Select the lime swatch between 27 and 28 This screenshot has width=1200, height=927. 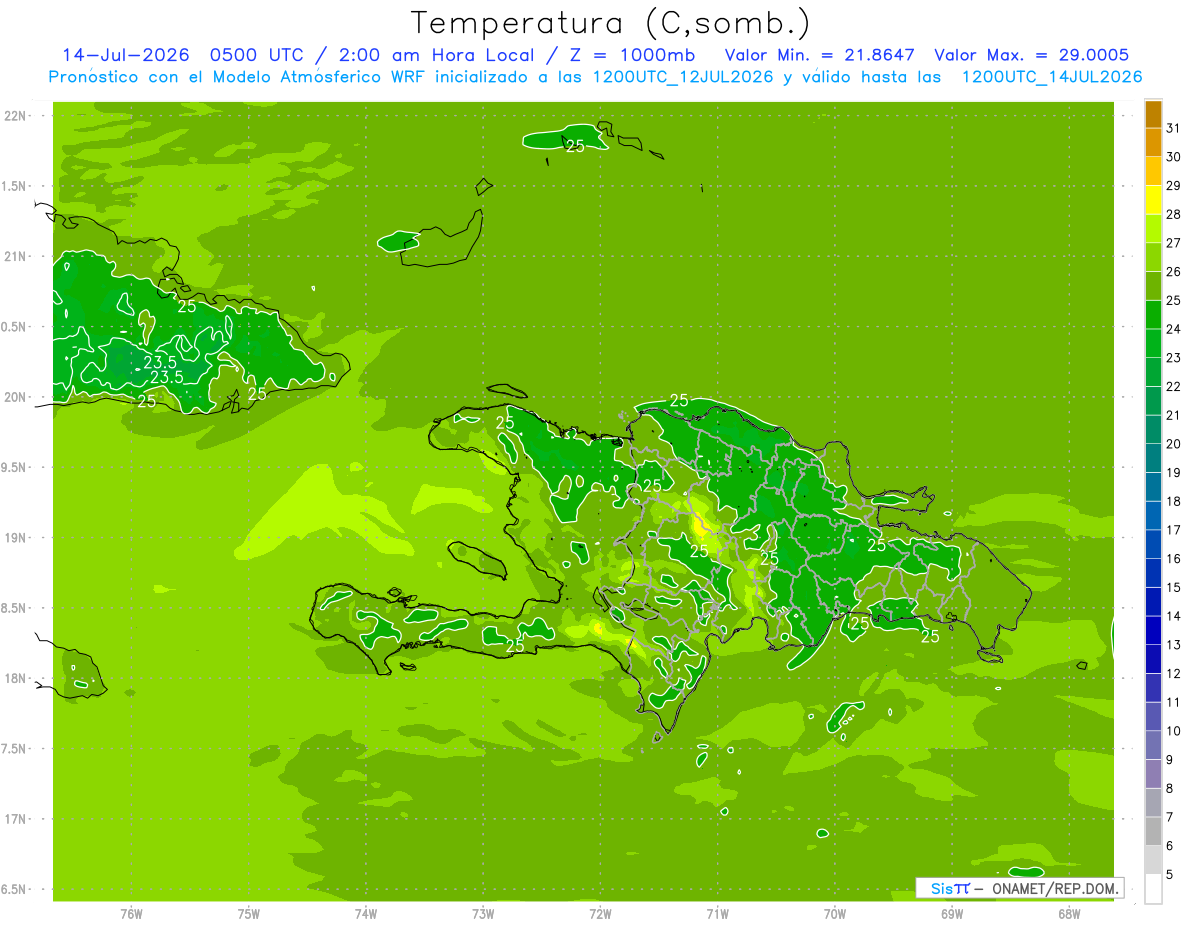1153,228
